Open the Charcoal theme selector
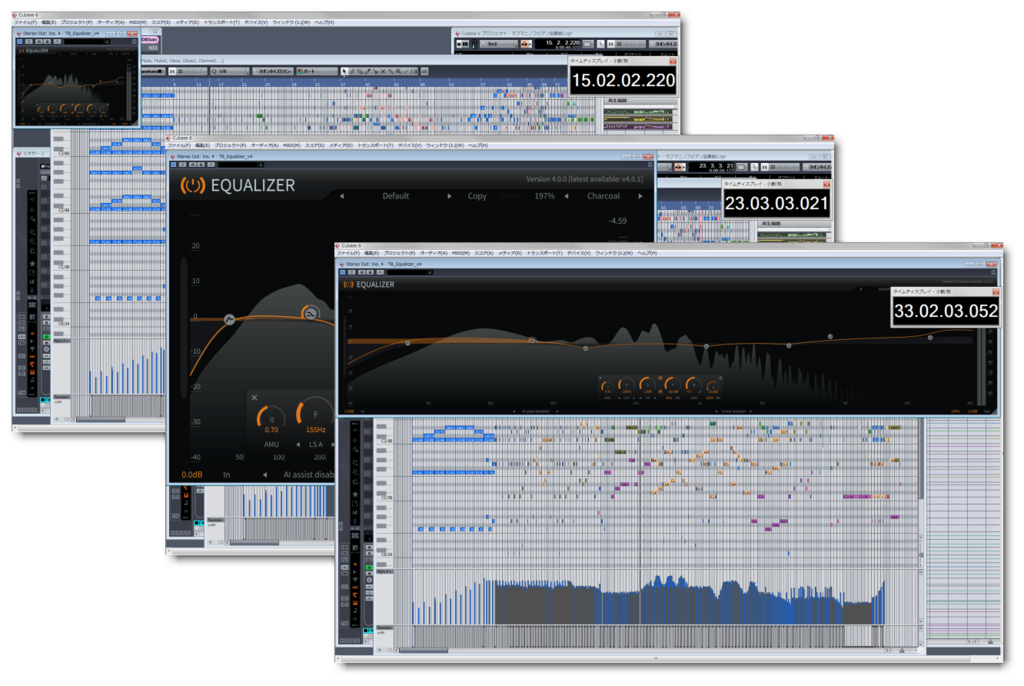Screen dimensions: 1024x686 tap(603, 196)
